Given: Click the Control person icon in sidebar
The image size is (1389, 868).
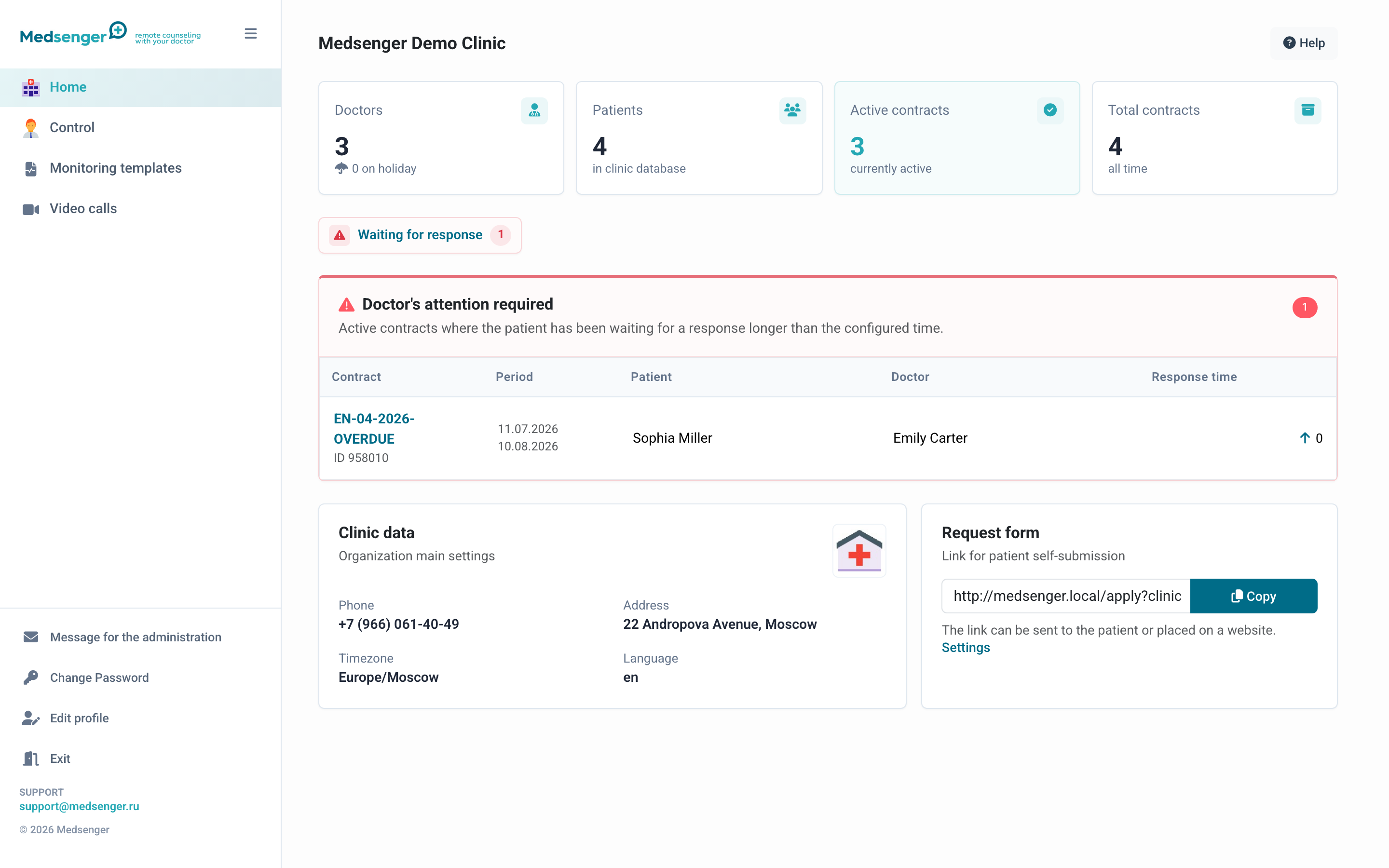Looking at the screenshot, I should click(x=31, y=127).
